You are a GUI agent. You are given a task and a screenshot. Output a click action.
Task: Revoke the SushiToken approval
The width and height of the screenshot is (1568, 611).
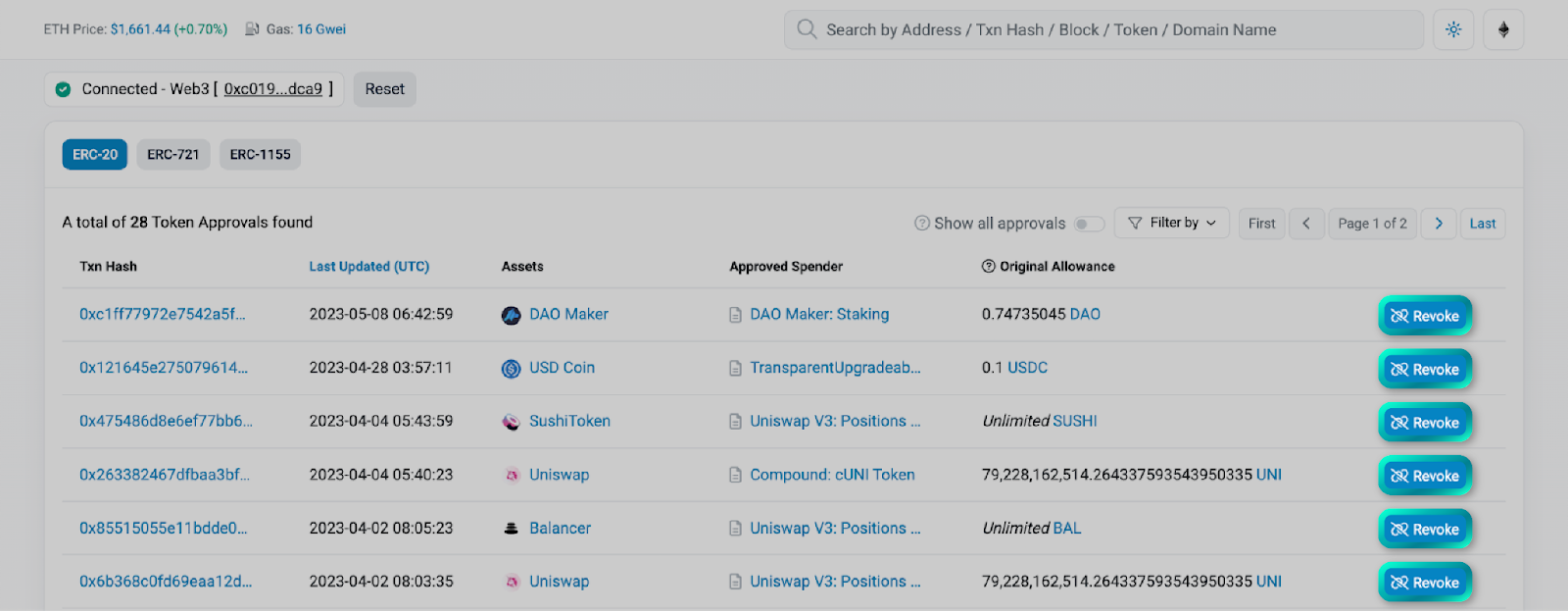[1425, 423]
